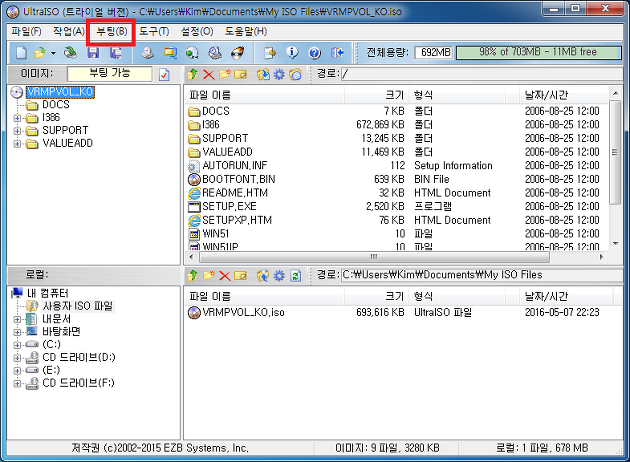Expand the (C:) drive node

[17, 345]
